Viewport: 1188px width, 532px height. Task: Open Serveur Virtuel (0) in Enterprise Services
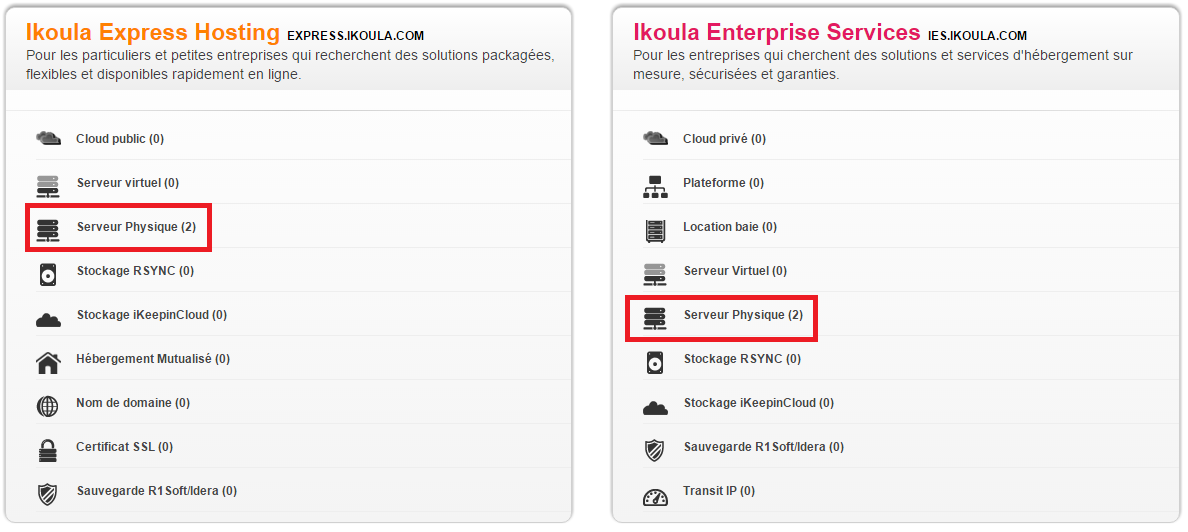(x=735, y=271)
